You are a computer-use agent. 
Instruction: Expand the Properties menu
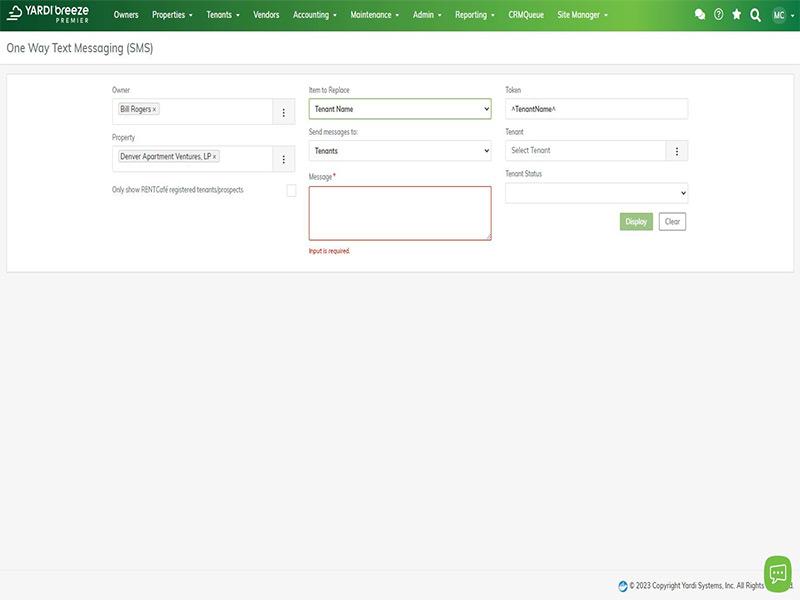(x=172, y=15)
